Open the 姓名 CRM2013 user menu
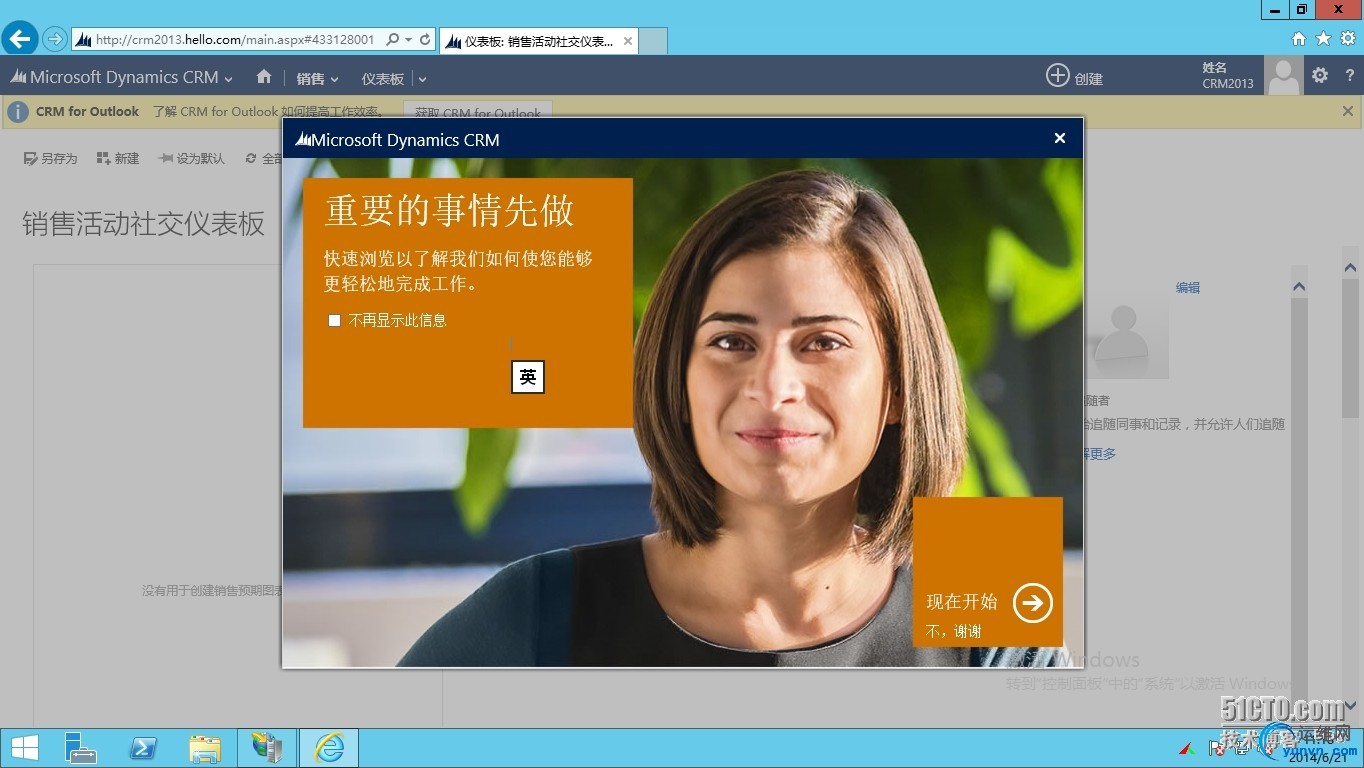This screenshot has height=768, width=1364. click(1228, 76)
